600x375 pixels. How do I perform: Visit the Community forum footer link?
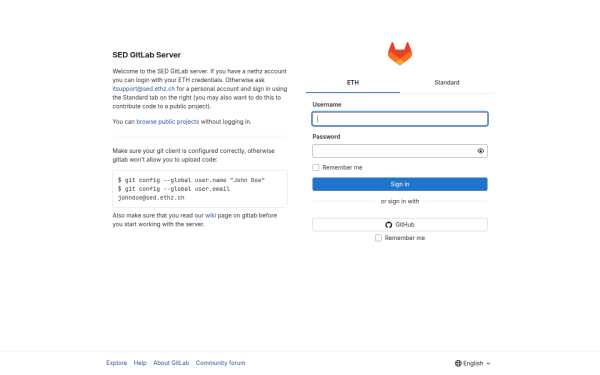point(220,363)
